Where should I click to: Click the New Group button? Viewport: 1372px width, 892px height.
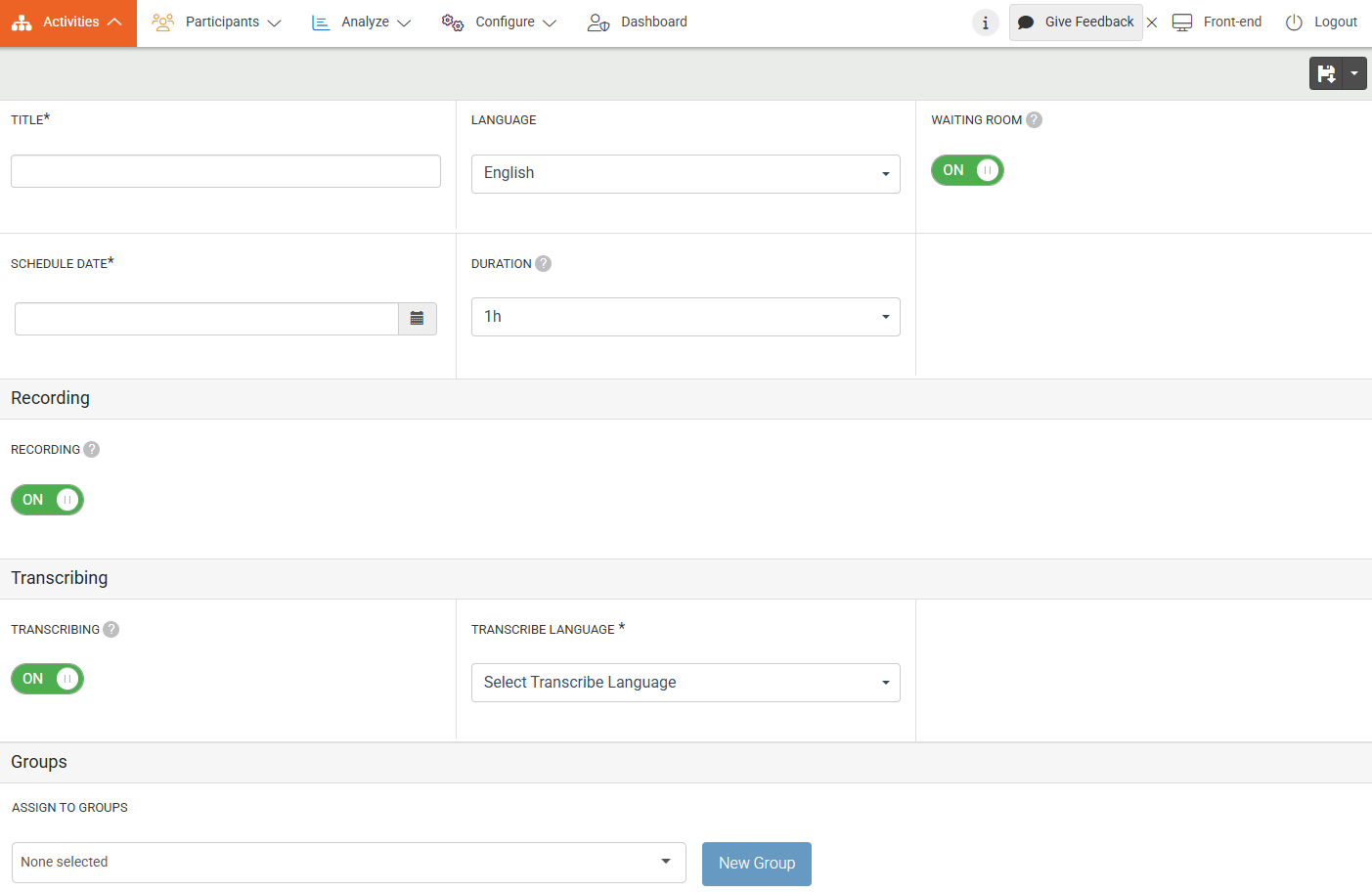(756, 864)
